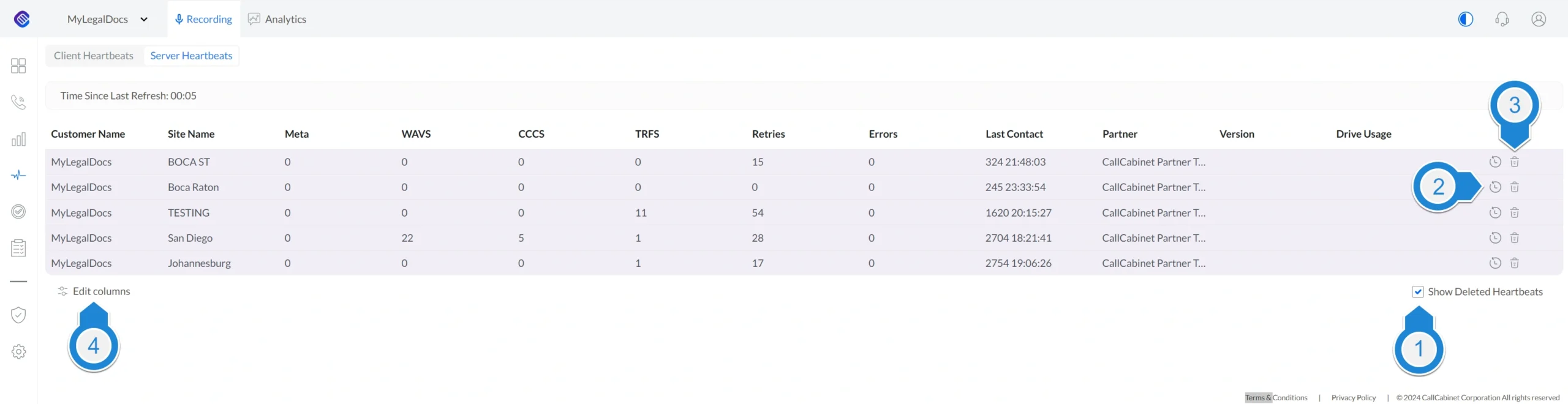Uncheck Show Deleted Heartbeats checkbox
The height and width of the screenshot is (404, 1568).
(x=1417, y=292)
